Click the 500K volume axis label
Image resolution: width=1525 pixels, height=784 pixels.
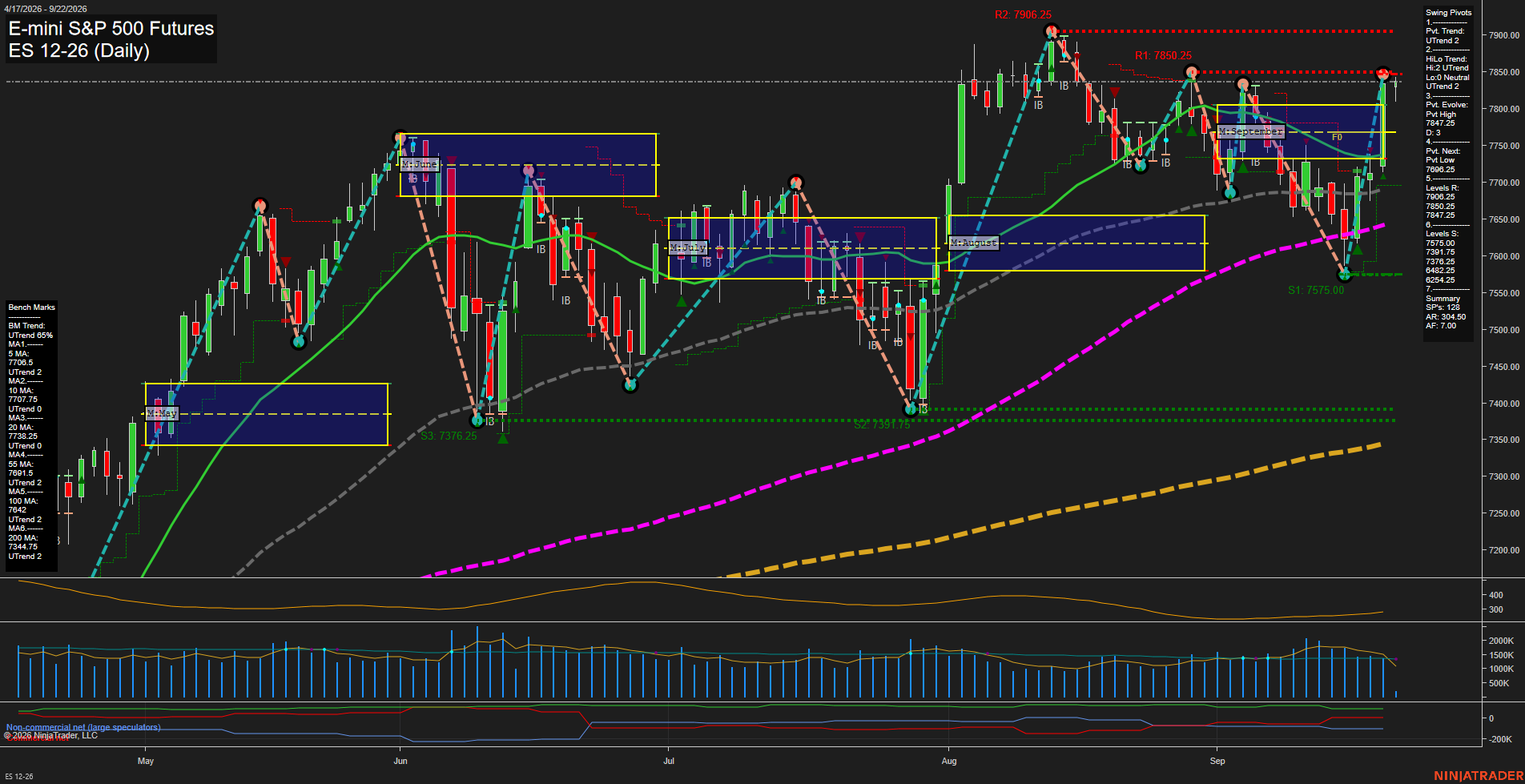point(1499,684)
